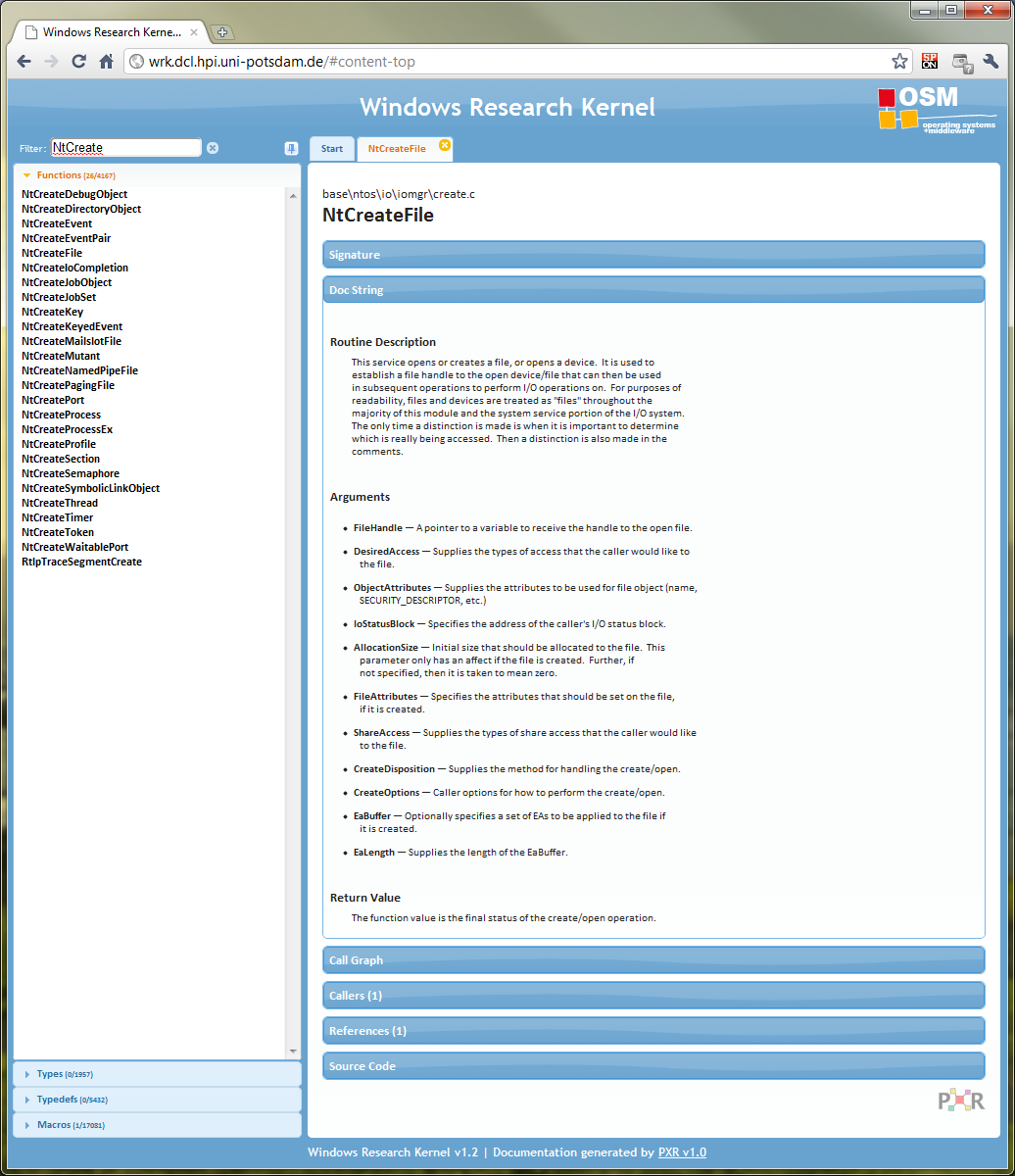Expand the Typedefs section
This screenshot has width=1015, height=1176.
(x=157, y=1100)
